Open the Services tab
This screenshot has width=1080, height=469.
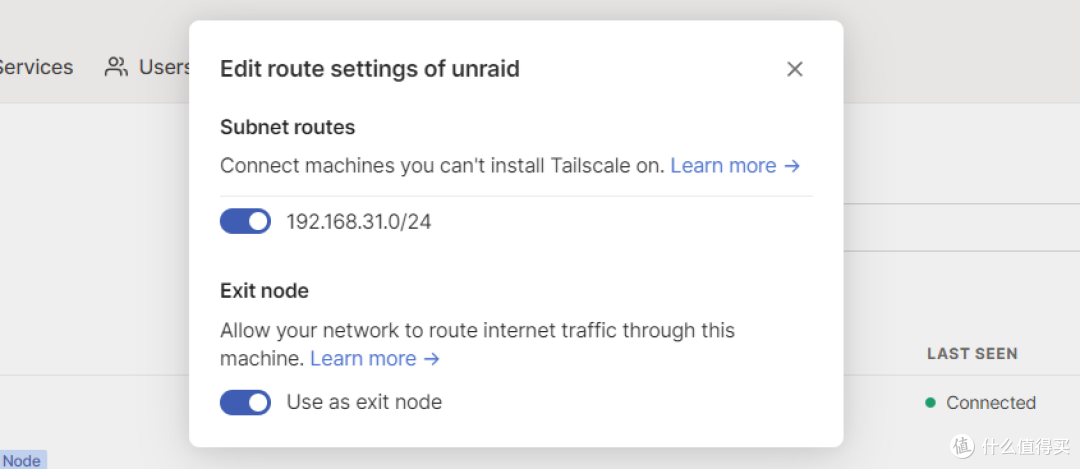pos(36,67)
